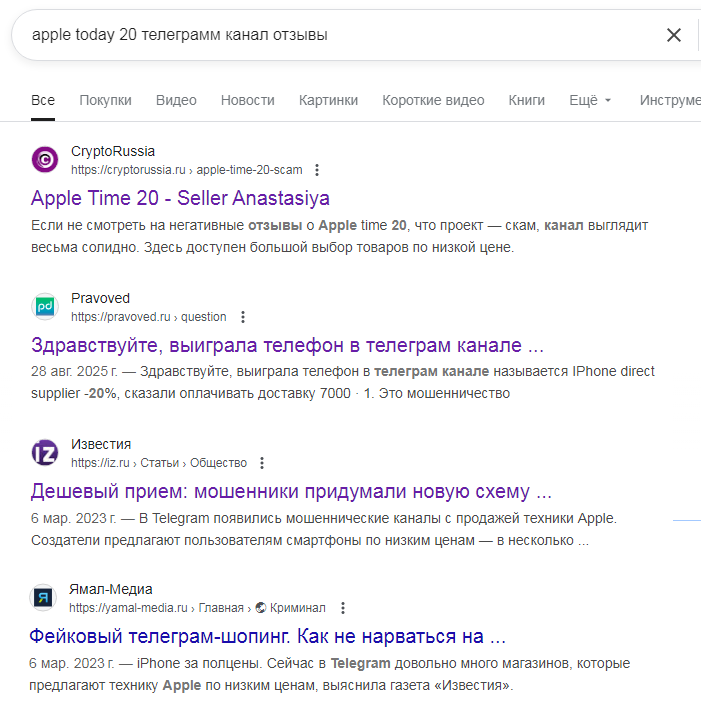Open three-dot options for Известия result
The image size is (701, 719).
(x=262, y=463)
